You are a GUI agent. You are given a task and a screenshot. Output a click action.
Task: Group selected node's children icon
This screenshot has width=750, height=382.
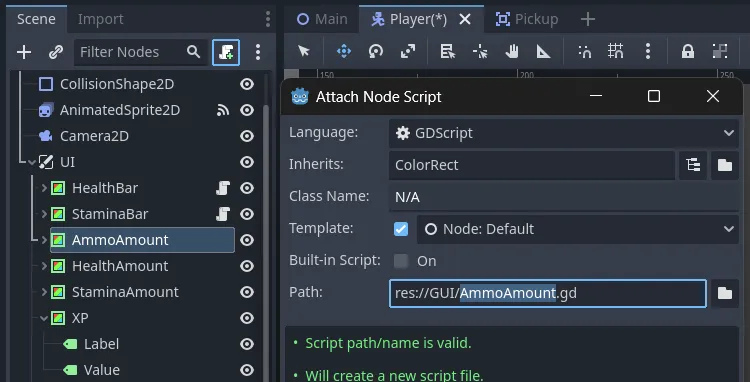(x=719, y=51)
